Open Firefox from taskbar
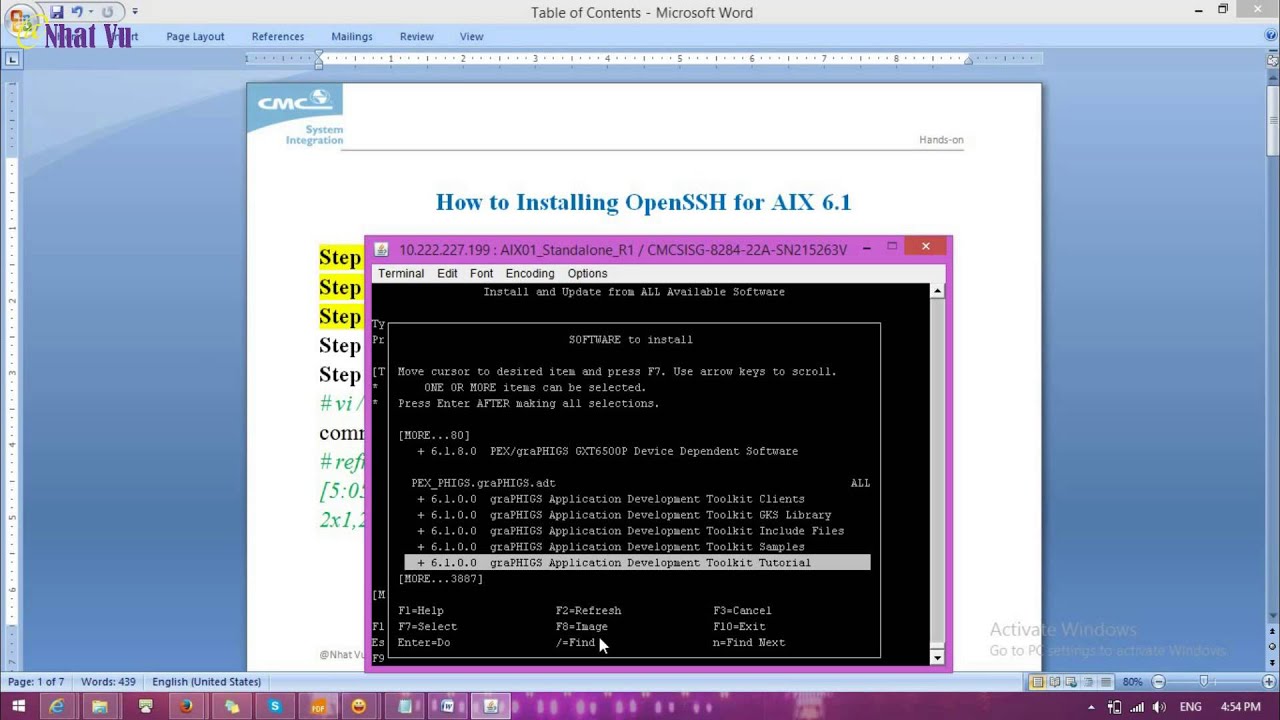 point(186,707)
